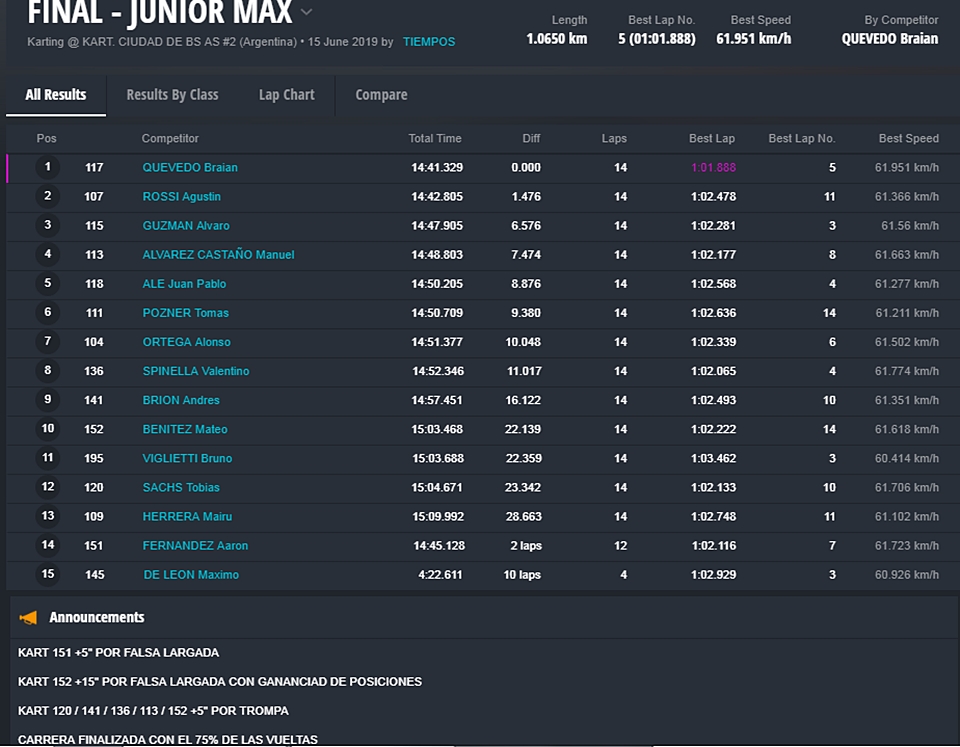Click the purple best lap time 1:01.888
This screenshot has height=747, width=960.
[712, 168]
